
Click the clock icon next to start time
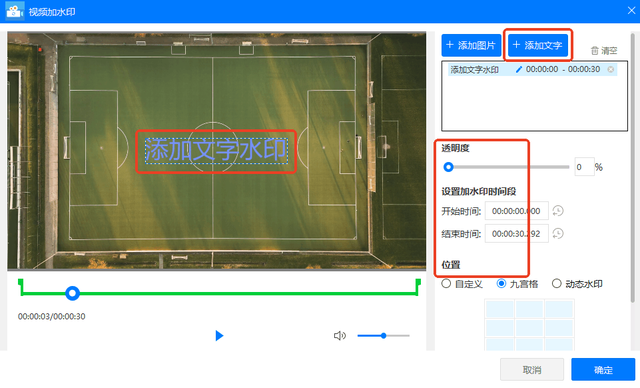(x=558, y=211)
